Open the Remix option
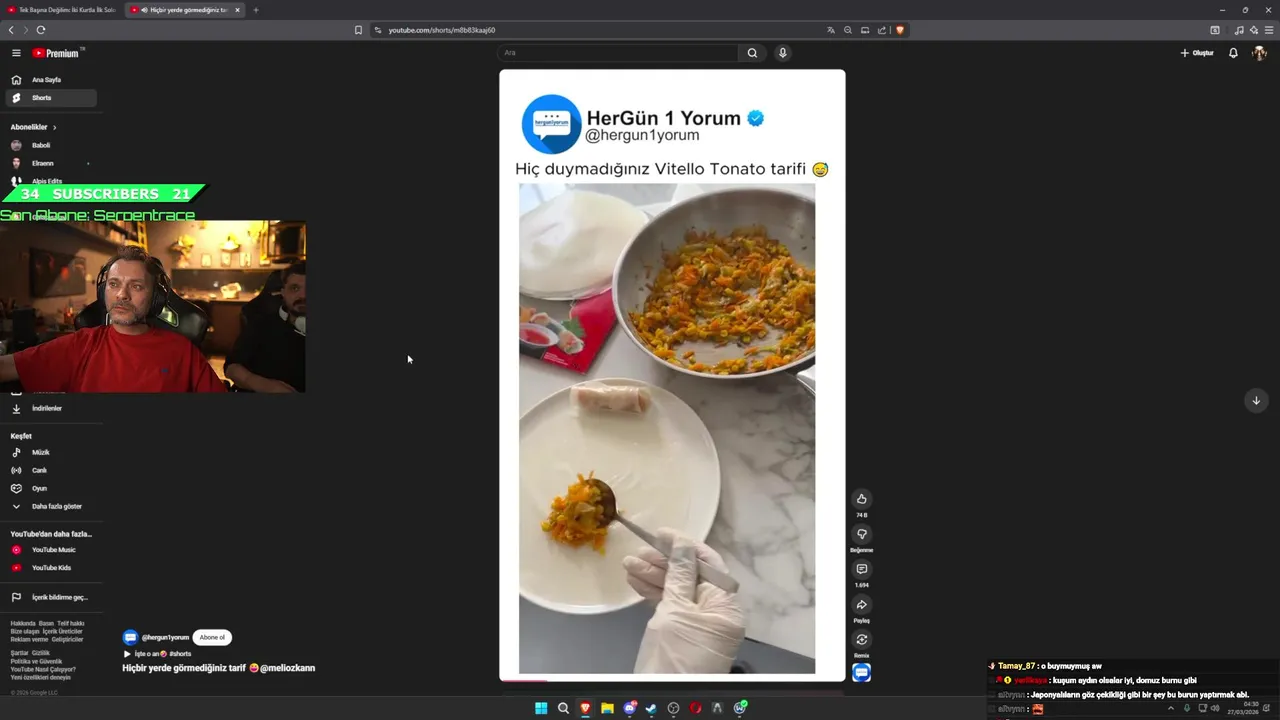Screen dimensions: 1280x720 pyautogui.click(x=862, y=640)
